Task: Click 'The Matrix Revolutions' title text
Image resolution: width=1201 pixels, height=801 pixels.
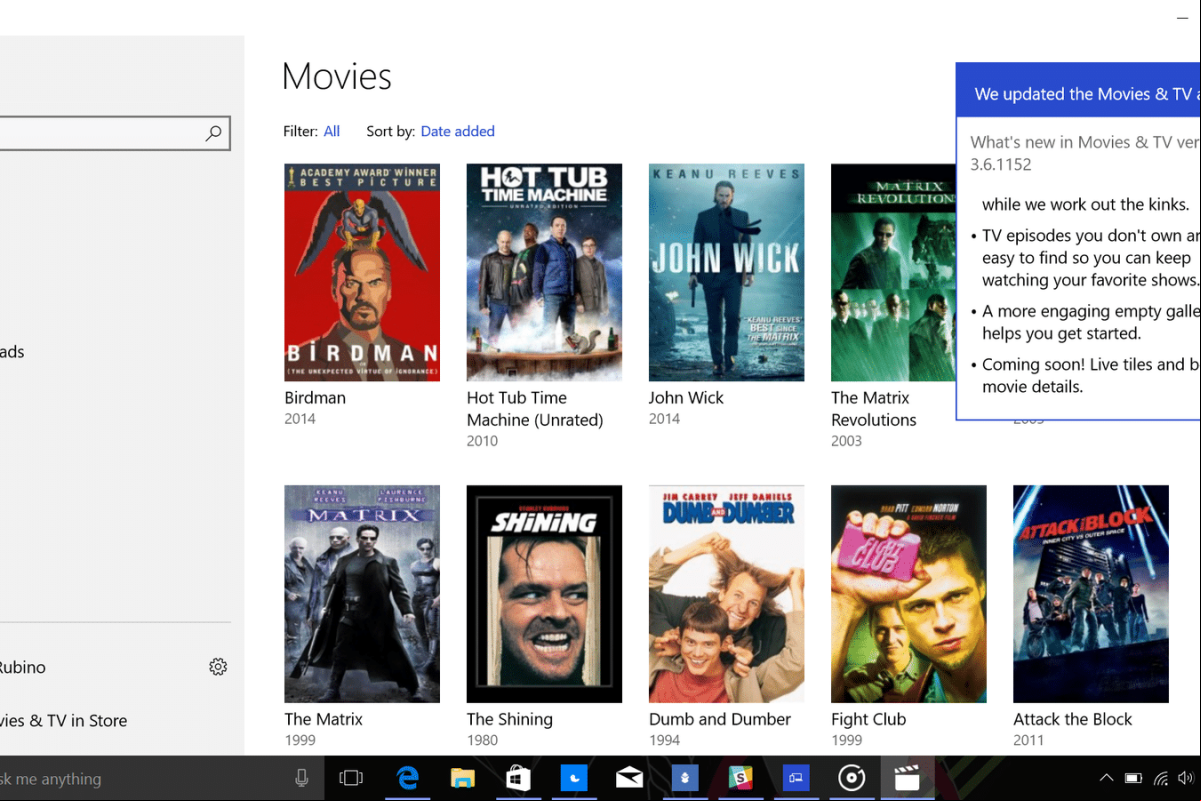Action: [874, 409]
